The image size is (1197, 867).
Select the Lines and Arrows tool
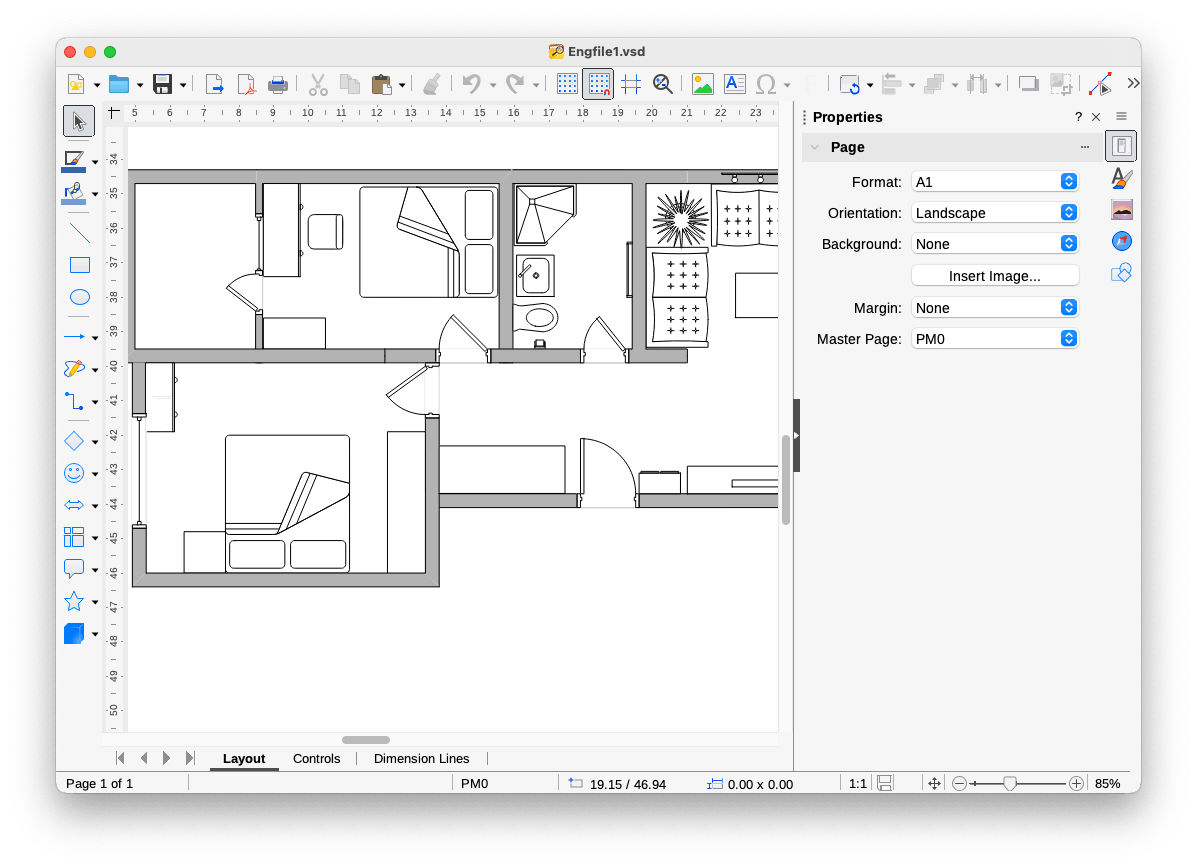pyautogui.click(x=75, y=337)
